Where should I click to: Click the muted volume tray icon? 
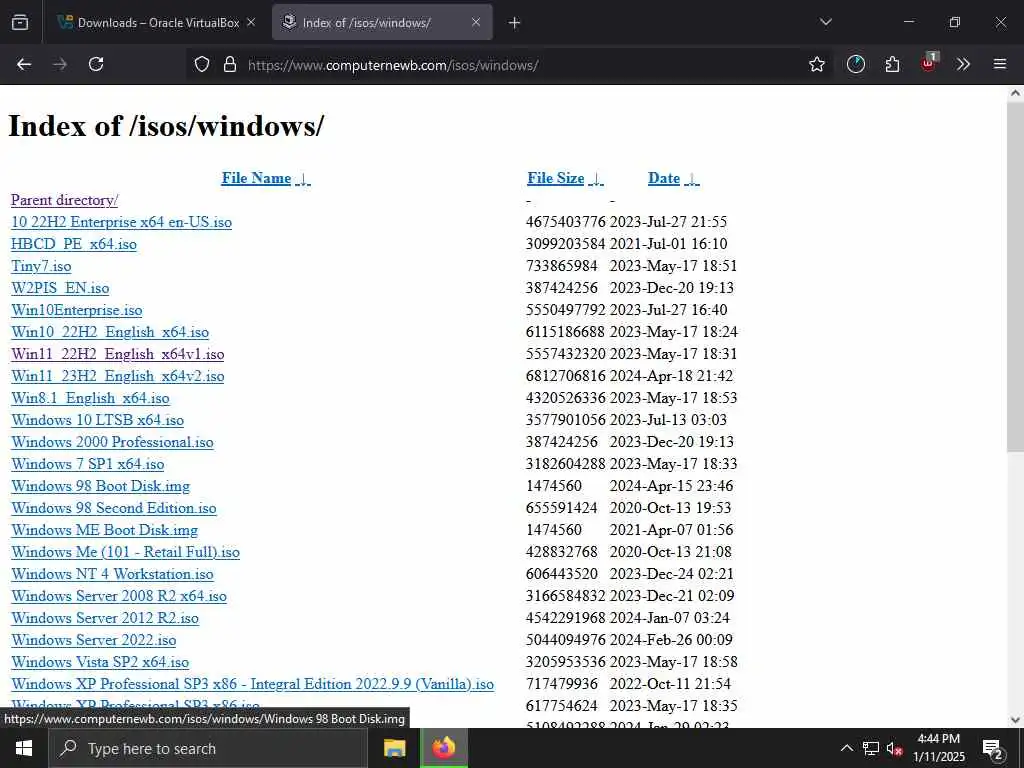(894, 748)
